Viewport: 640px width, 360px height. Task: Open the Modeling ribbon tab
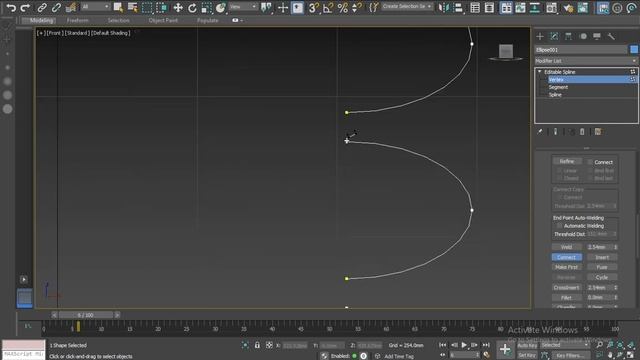[x=41, y=20]
